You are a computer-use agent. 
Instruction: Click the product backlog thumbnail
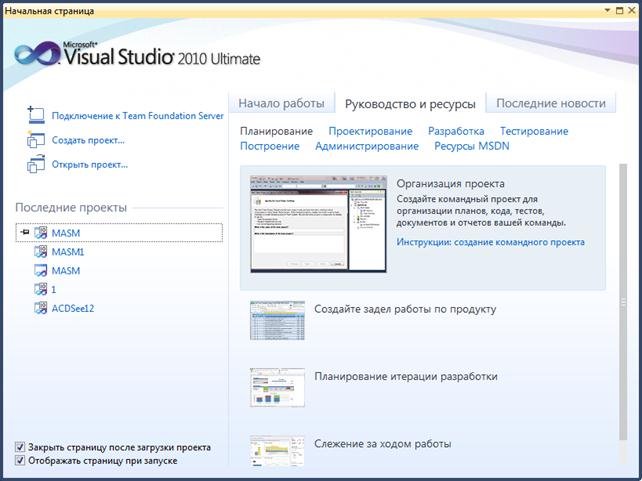coord(277,320)
